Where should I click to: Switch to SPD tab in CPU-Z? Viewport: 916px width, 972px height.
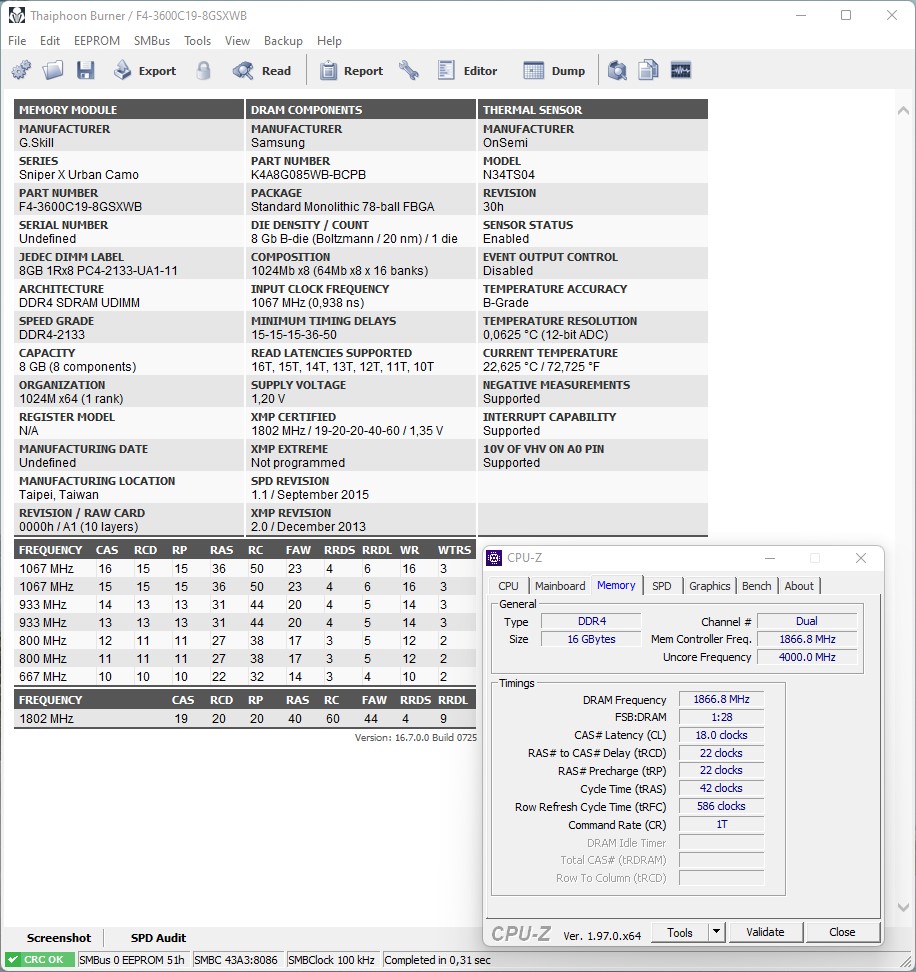pyautogui.click(x=661, y=586)
